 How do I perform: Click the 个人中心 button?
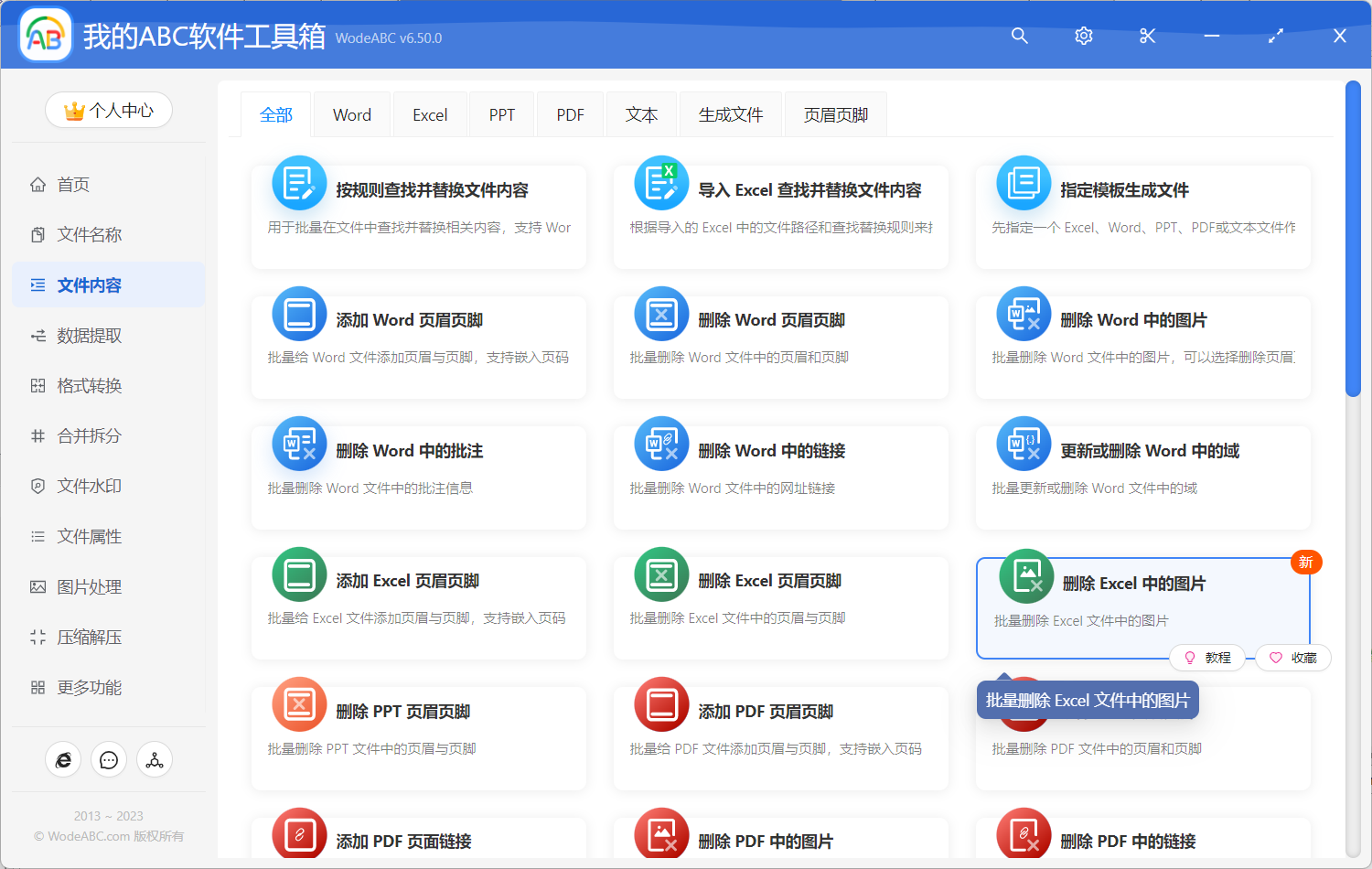click(x=109, y=110)
